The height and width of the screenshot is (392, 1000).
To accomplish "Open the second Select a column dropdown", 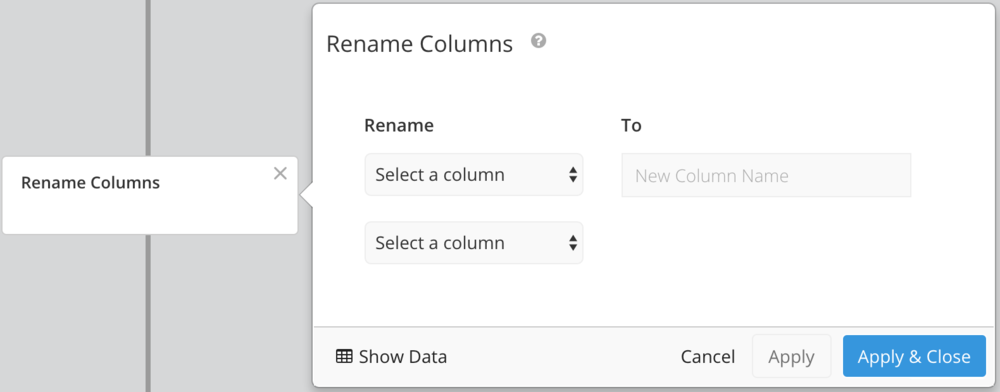I will (x=474, y=243).
